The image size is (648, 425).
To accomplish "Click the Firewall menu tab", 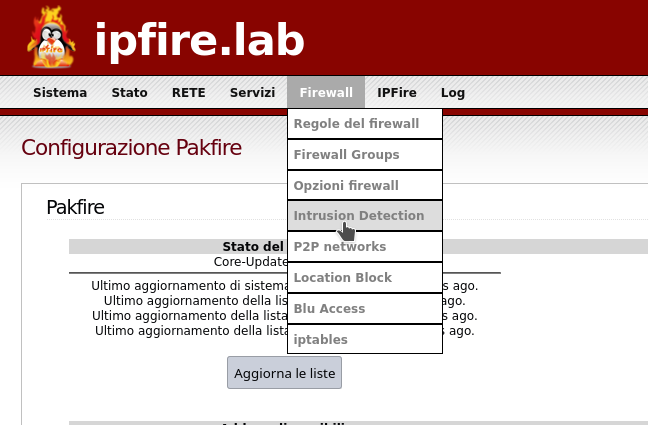I will tap(326, 93).
